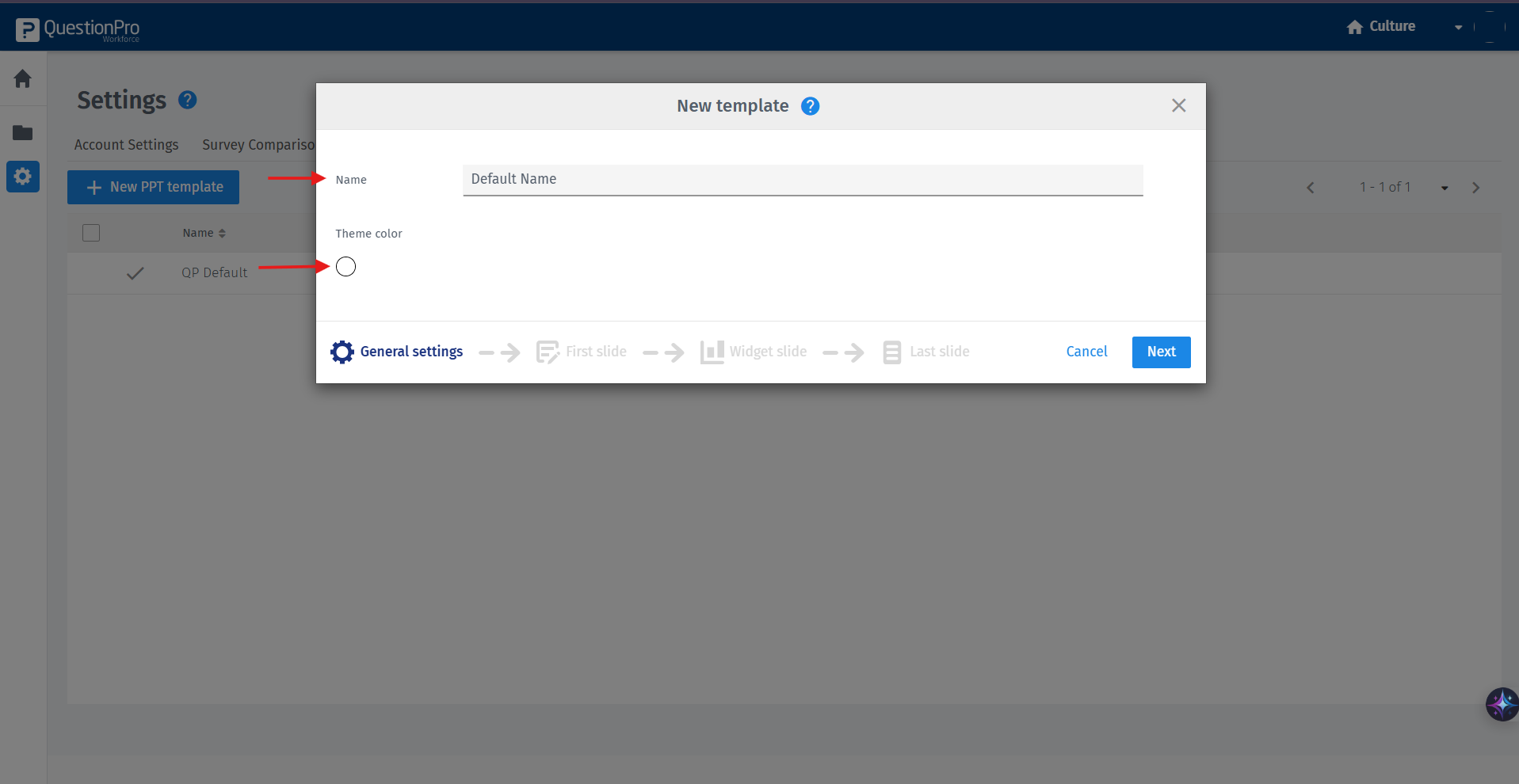Viewport: 1519px width, 784px height.
Task: Open help via the Settings question mark icon
Action: [187, 100]
